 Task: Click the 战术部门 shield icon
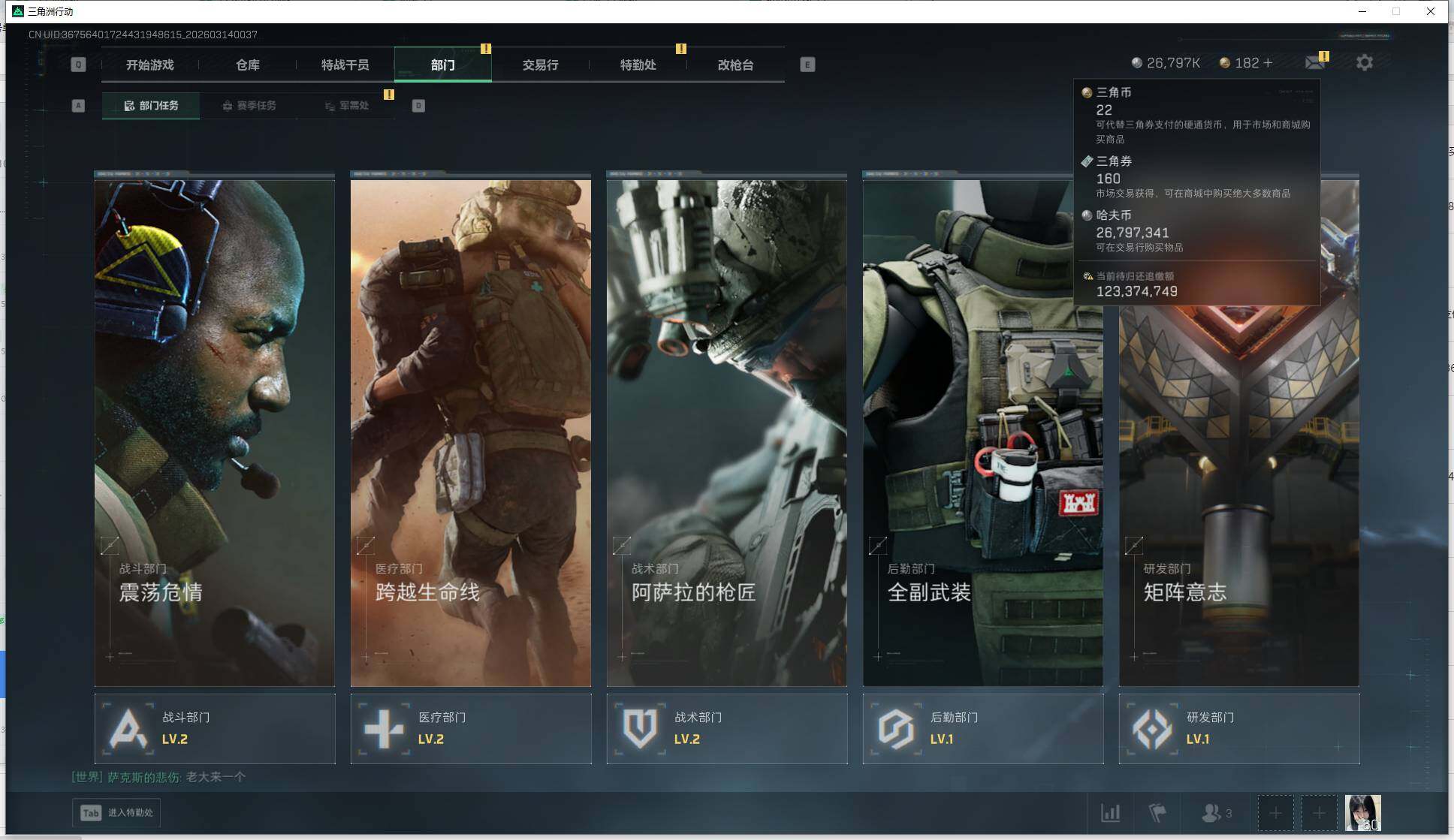[640, 728]
